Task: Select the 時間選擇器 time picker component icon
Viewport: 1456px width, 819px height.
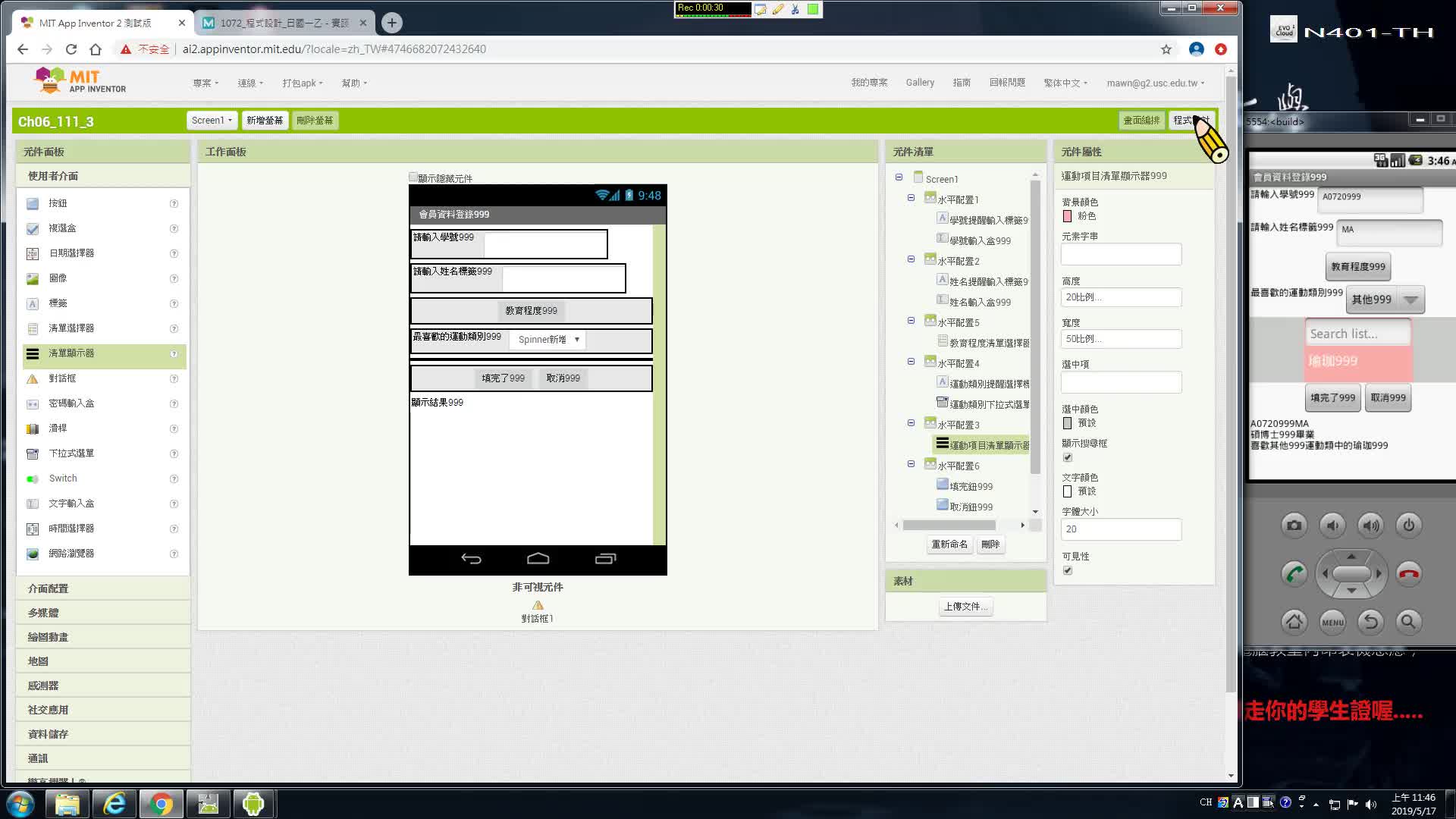Action: pos(33,529)
